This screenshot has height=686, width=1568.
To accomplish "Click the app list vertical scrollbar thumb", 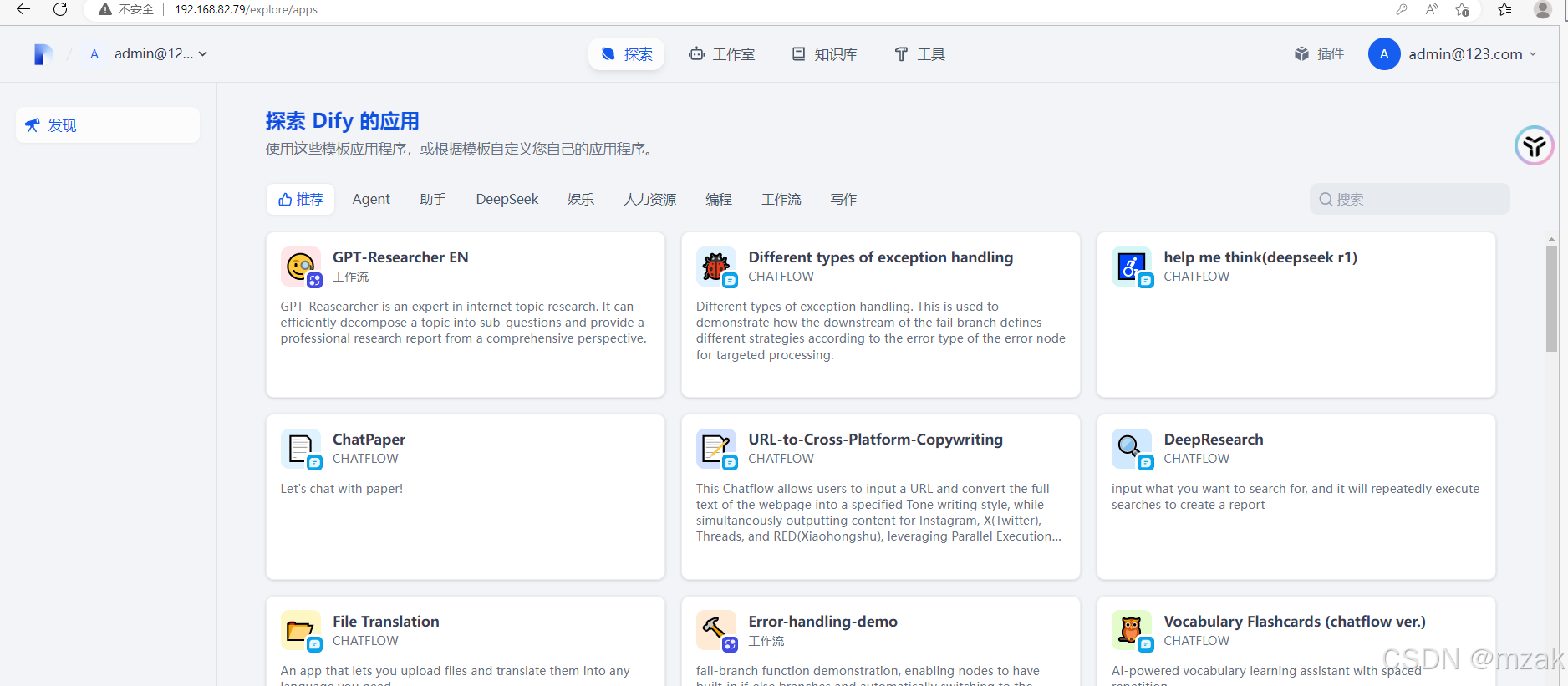I will [x=1551, y=297].
